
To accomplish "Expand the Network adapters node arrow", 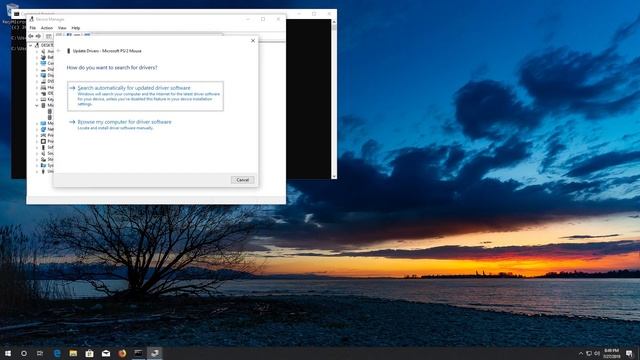I will [37, 129].
